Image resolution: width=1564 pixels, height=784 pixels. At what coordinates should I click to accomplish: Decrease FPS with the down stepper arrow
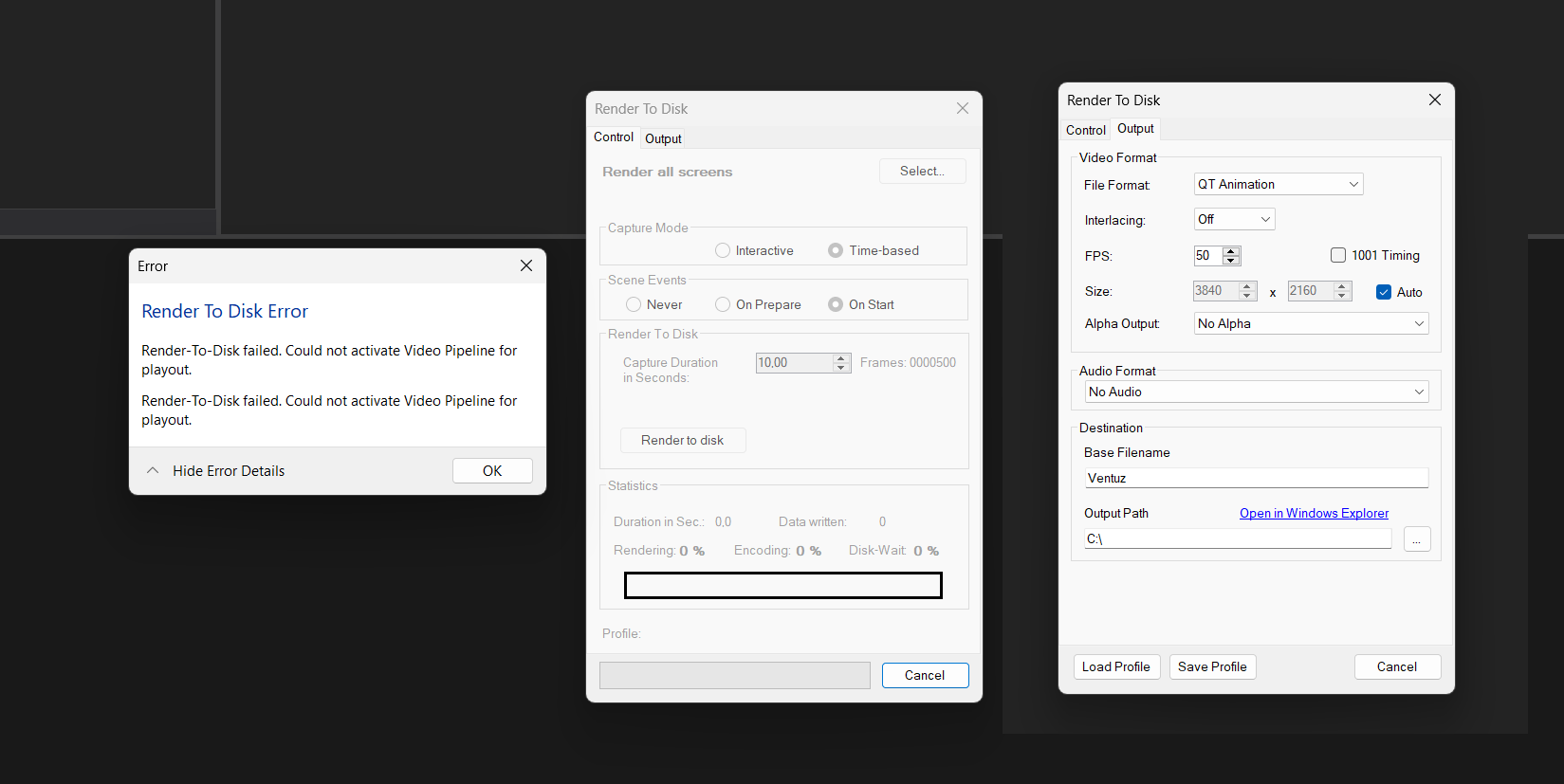pyautogui.click(x=1231, y=261)
